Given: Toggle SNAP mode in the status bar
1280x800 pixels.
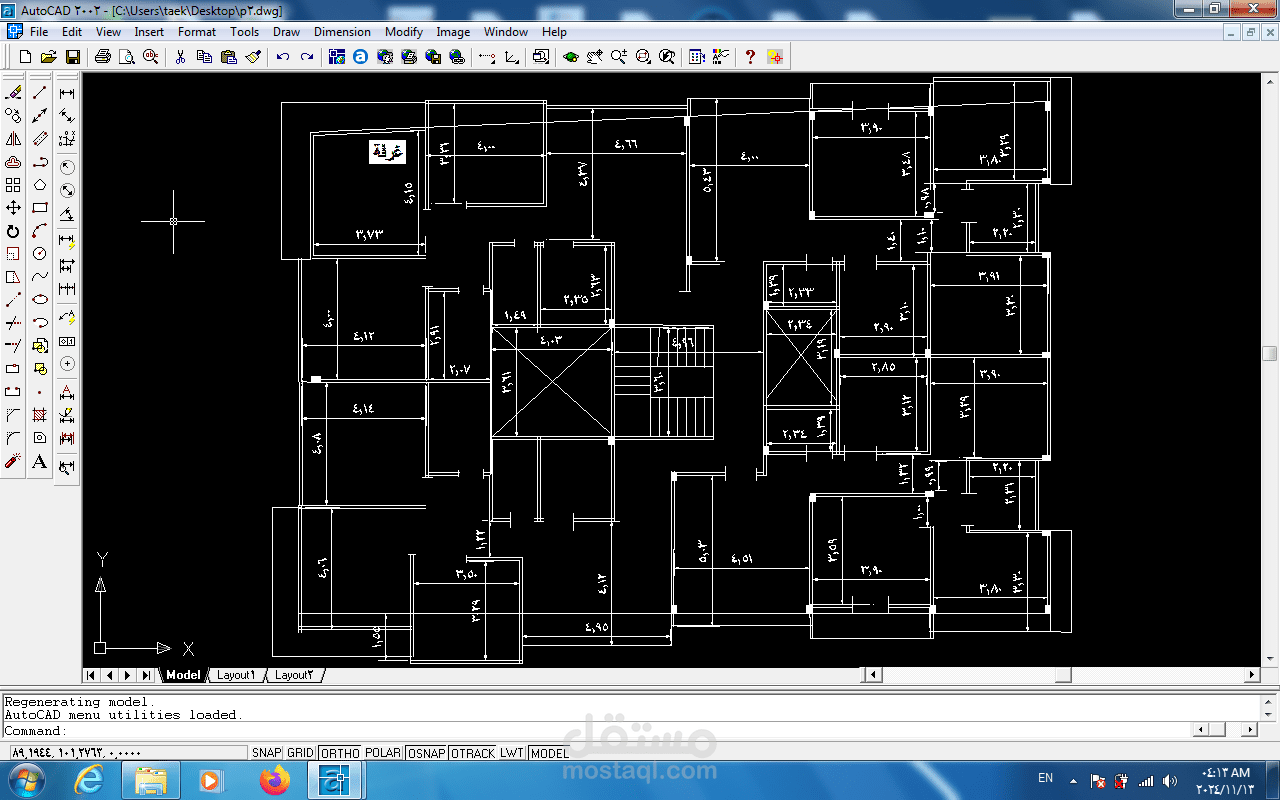Looking at the screenshot, I should [266, 753].
